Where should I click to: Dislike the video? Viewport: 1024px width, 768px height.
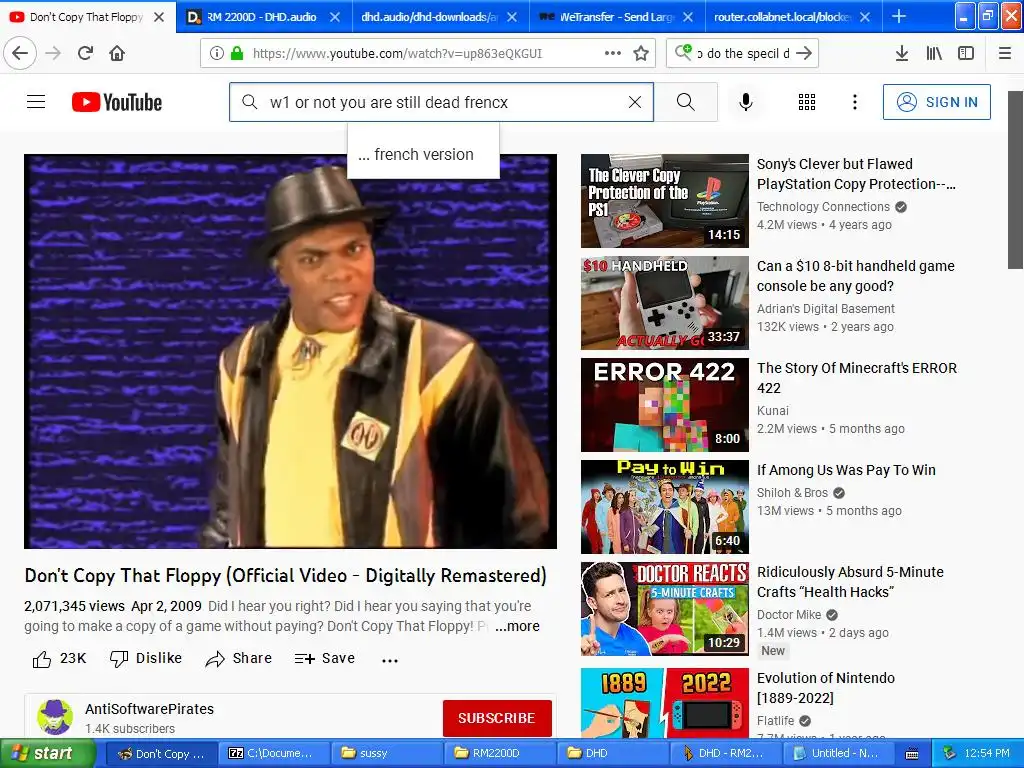[146, 658]
